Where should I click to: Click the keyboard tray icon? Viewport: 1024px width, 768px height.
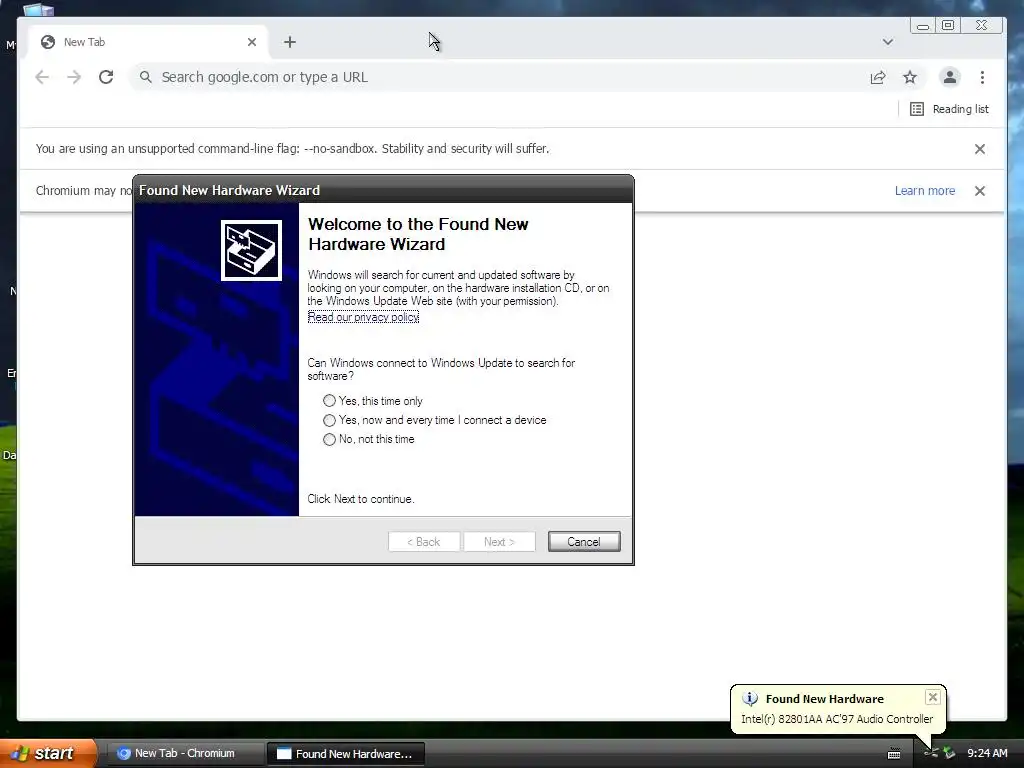tap(894, 754)
